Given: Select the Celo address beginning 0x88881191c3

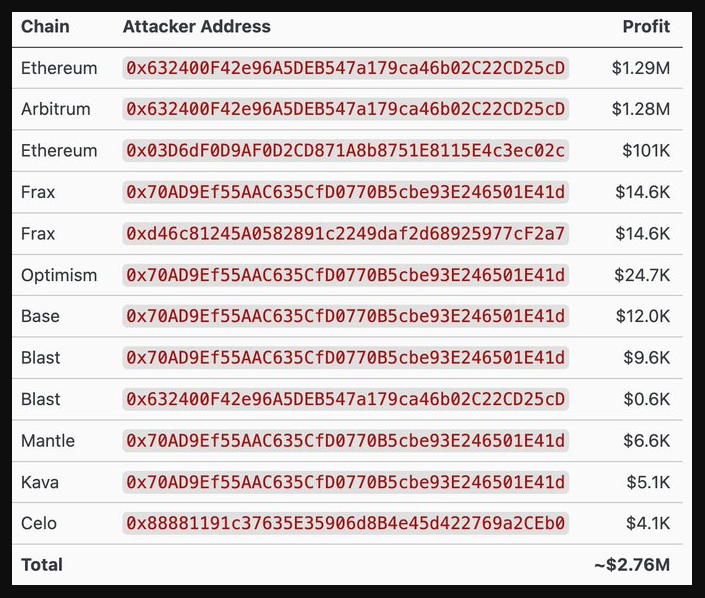Looking at the screenshot, I should (x=345, y=523).
